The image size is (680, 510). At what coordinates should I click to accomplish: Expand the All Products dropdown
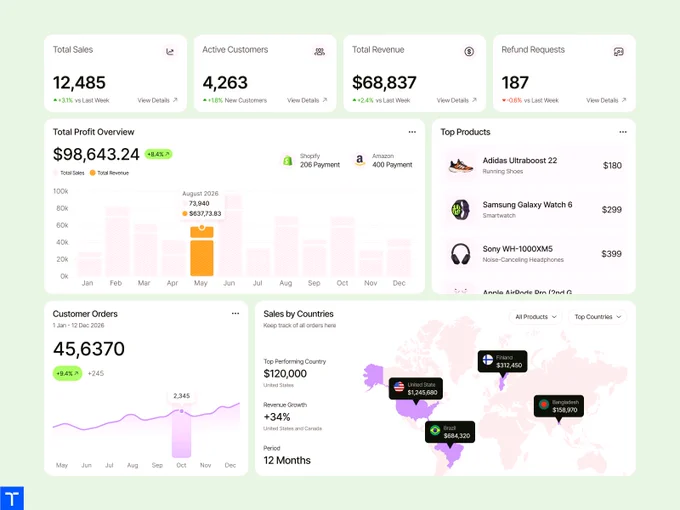tap(536, 317)
